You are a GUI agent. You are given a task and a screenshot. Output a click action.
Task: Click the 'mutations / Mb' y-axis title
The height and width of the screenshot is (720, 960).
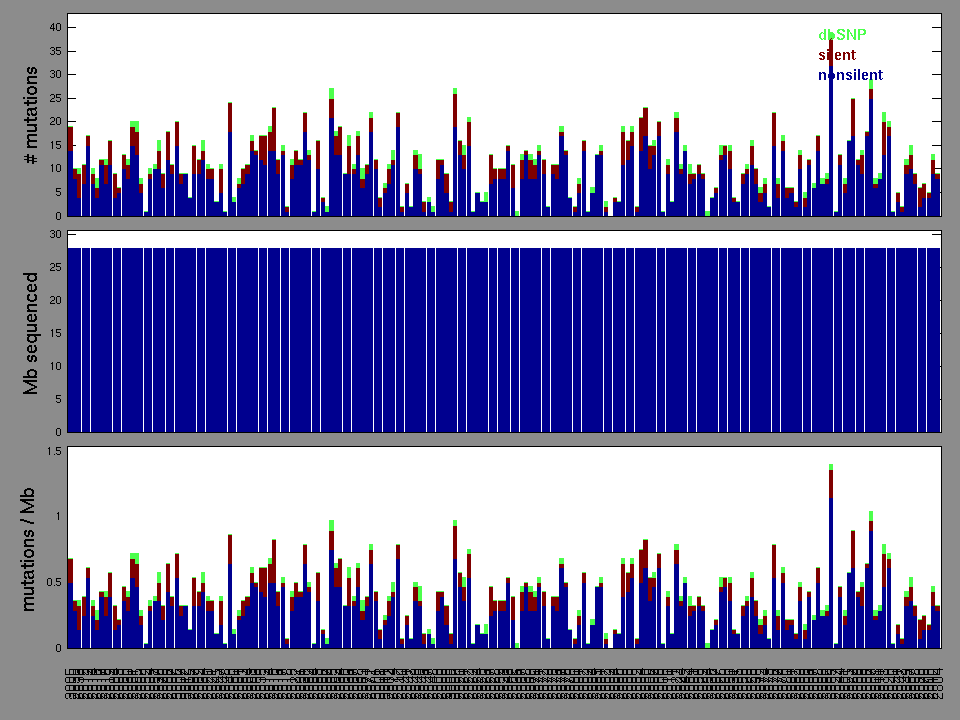[x=32, y=548]
